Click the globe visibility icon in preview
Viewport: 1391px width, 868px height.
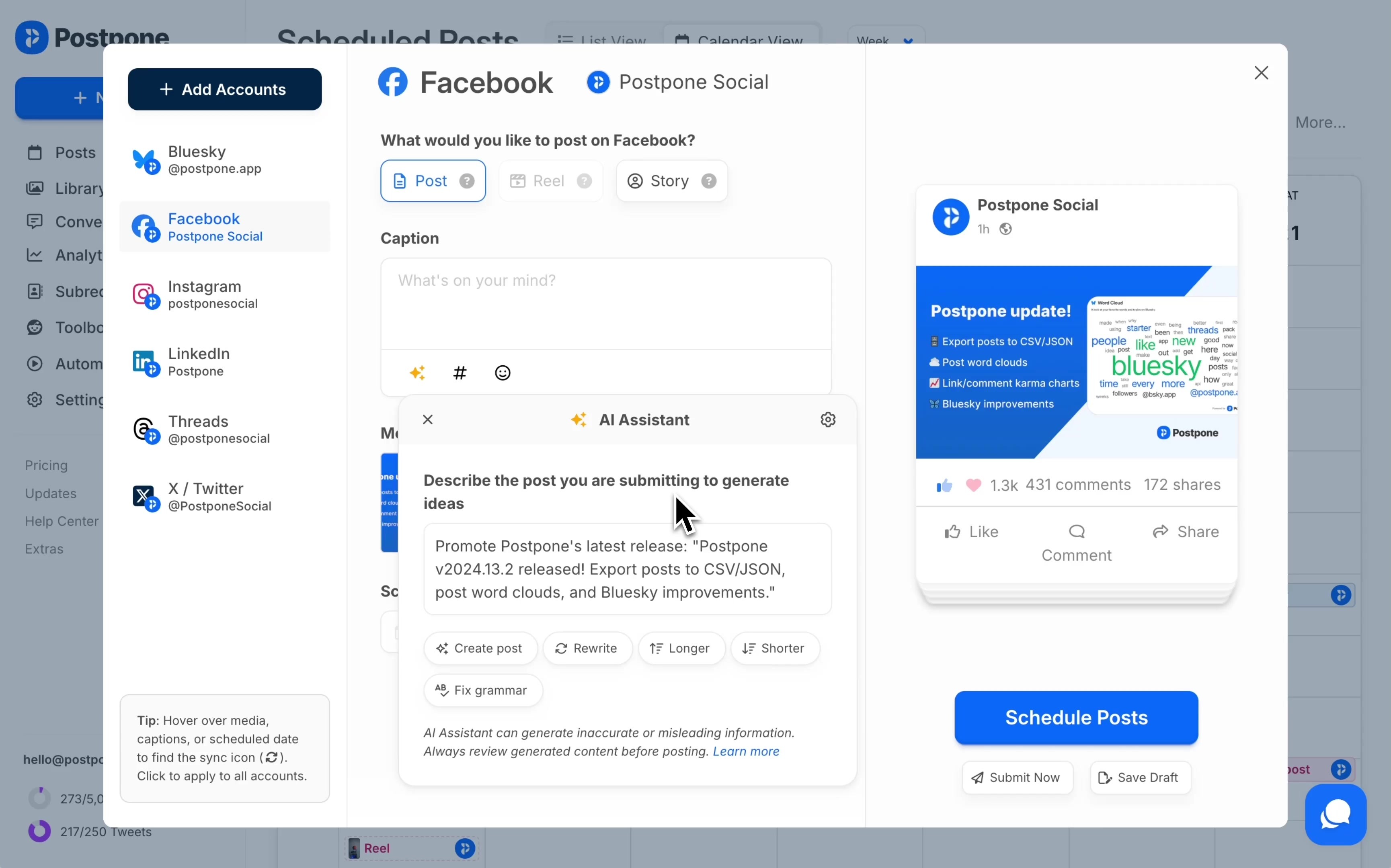1005,229
